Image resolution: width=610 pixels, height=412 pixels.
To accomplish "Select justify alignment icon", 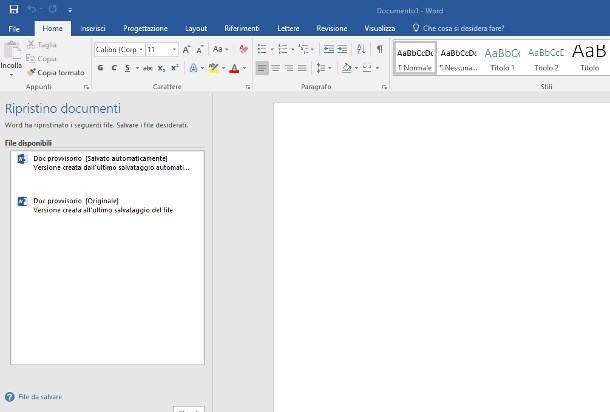I will [x=302, y=68].
